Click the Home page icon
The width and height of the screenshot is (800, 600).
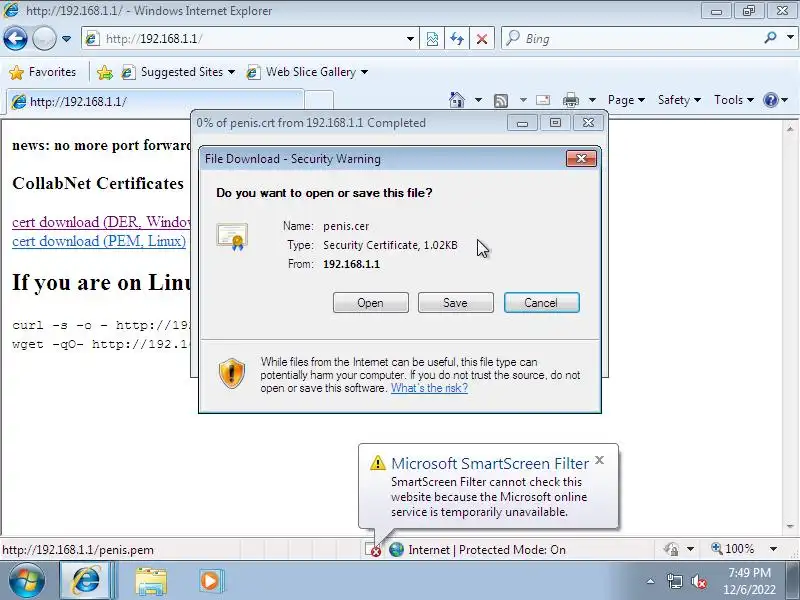pos(457,99)
